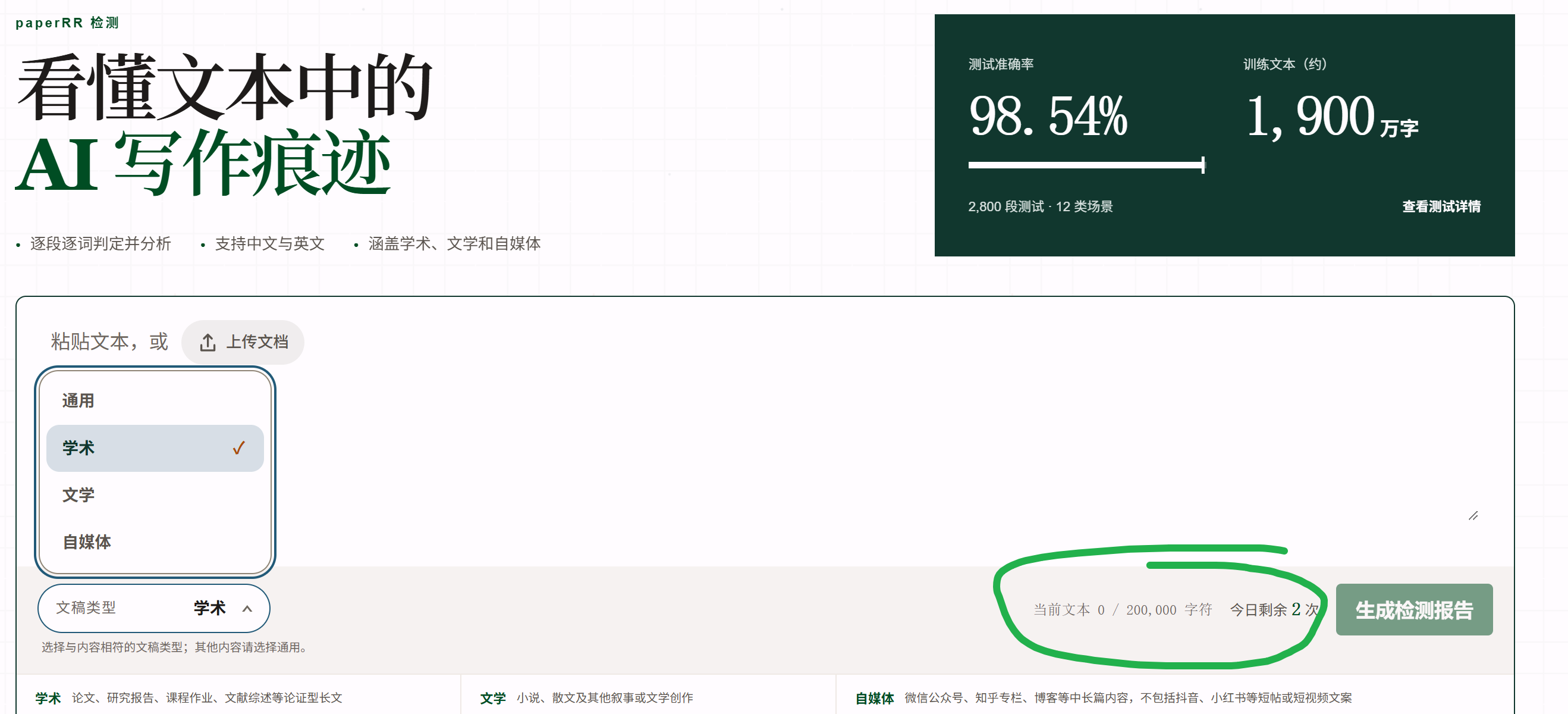Screen dimensions: 1568x714
Task: Click the upload icon beside 上传文档
Action: coord(208,342)
